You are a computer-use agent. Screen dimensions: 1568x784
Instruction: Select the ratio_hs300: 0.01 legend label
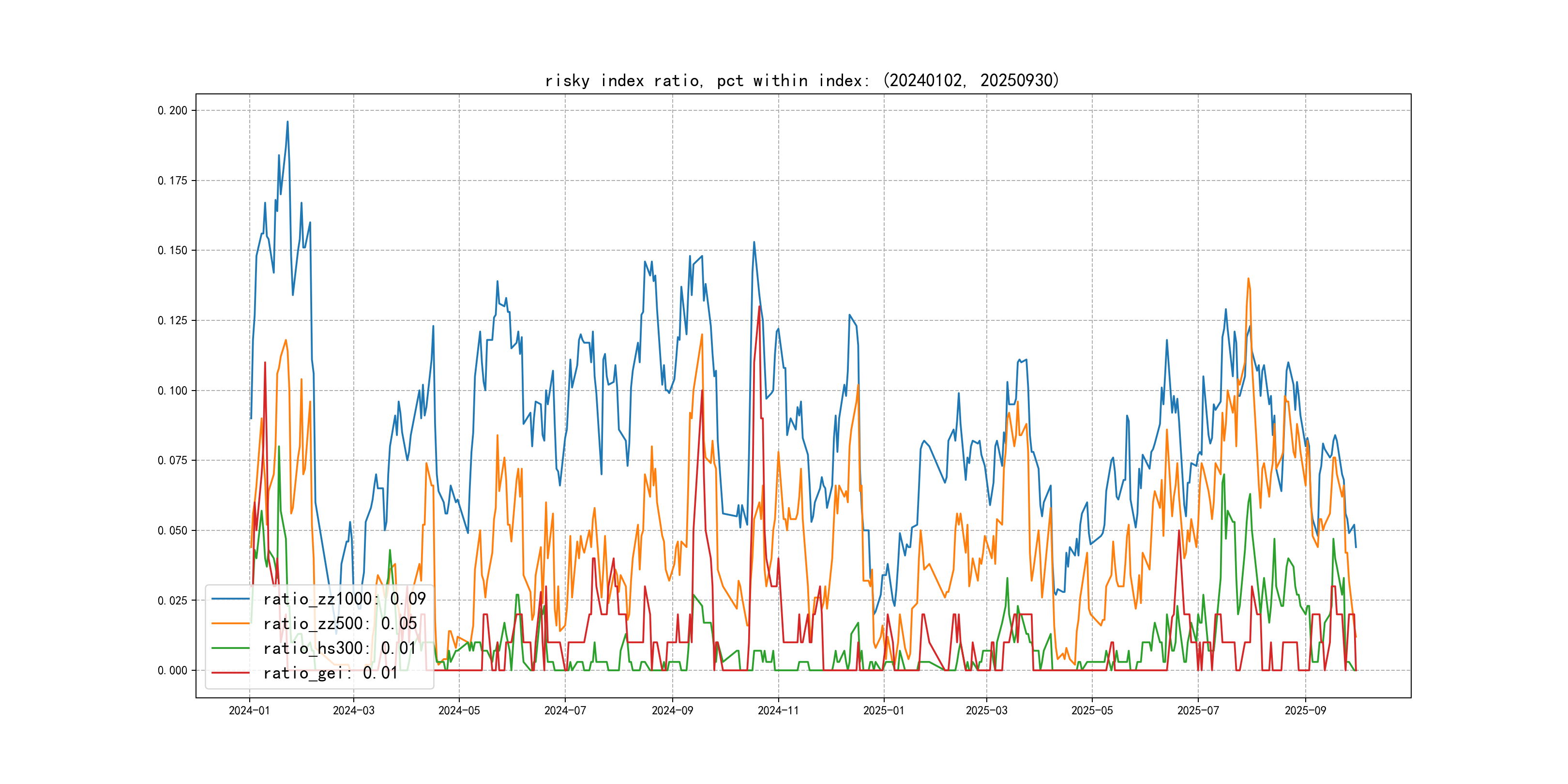pos(339,648)
